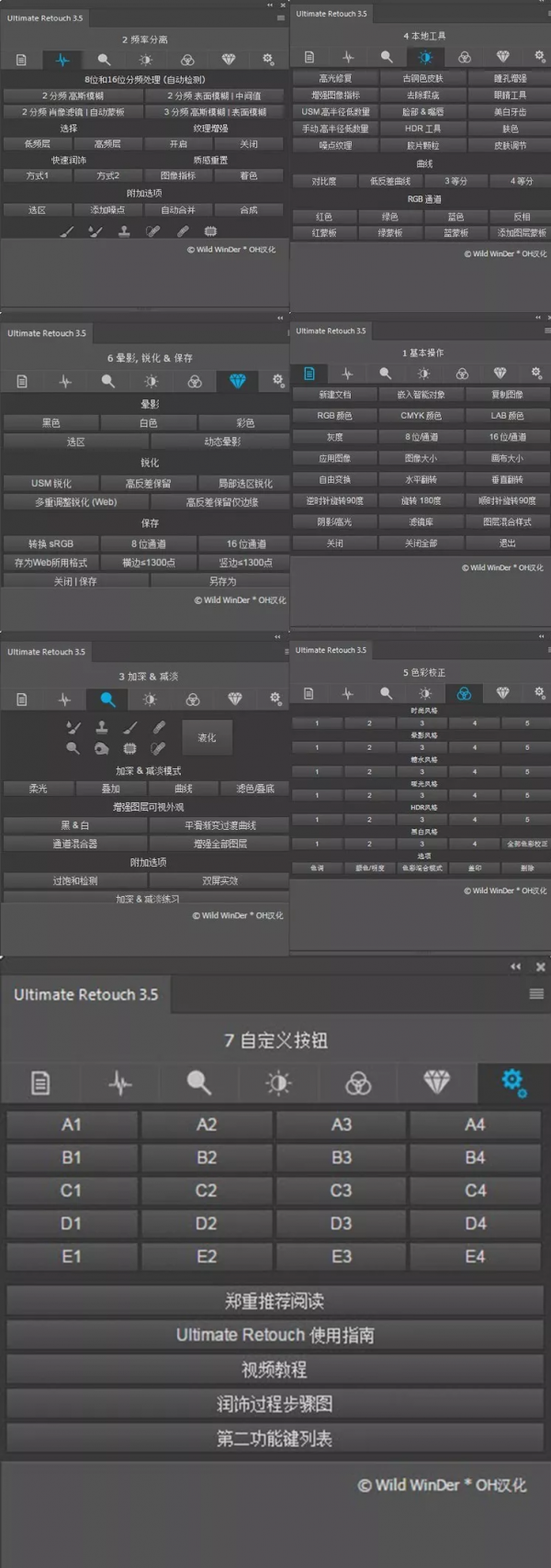Click blue three-circles icon in 5 色彩校正 panel

(464, 693)
